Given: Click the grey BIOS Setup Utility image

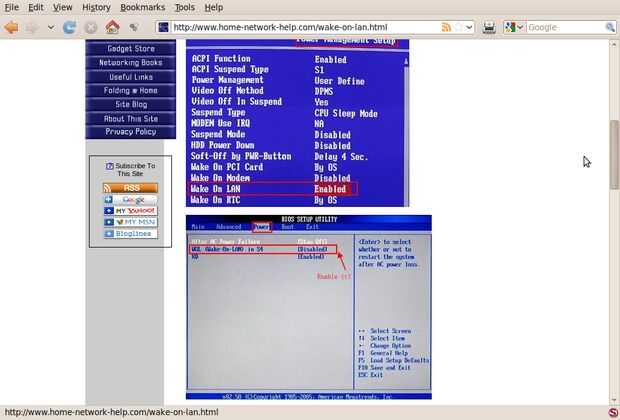Looking at the screenshot, I should [x=309, y=307].
